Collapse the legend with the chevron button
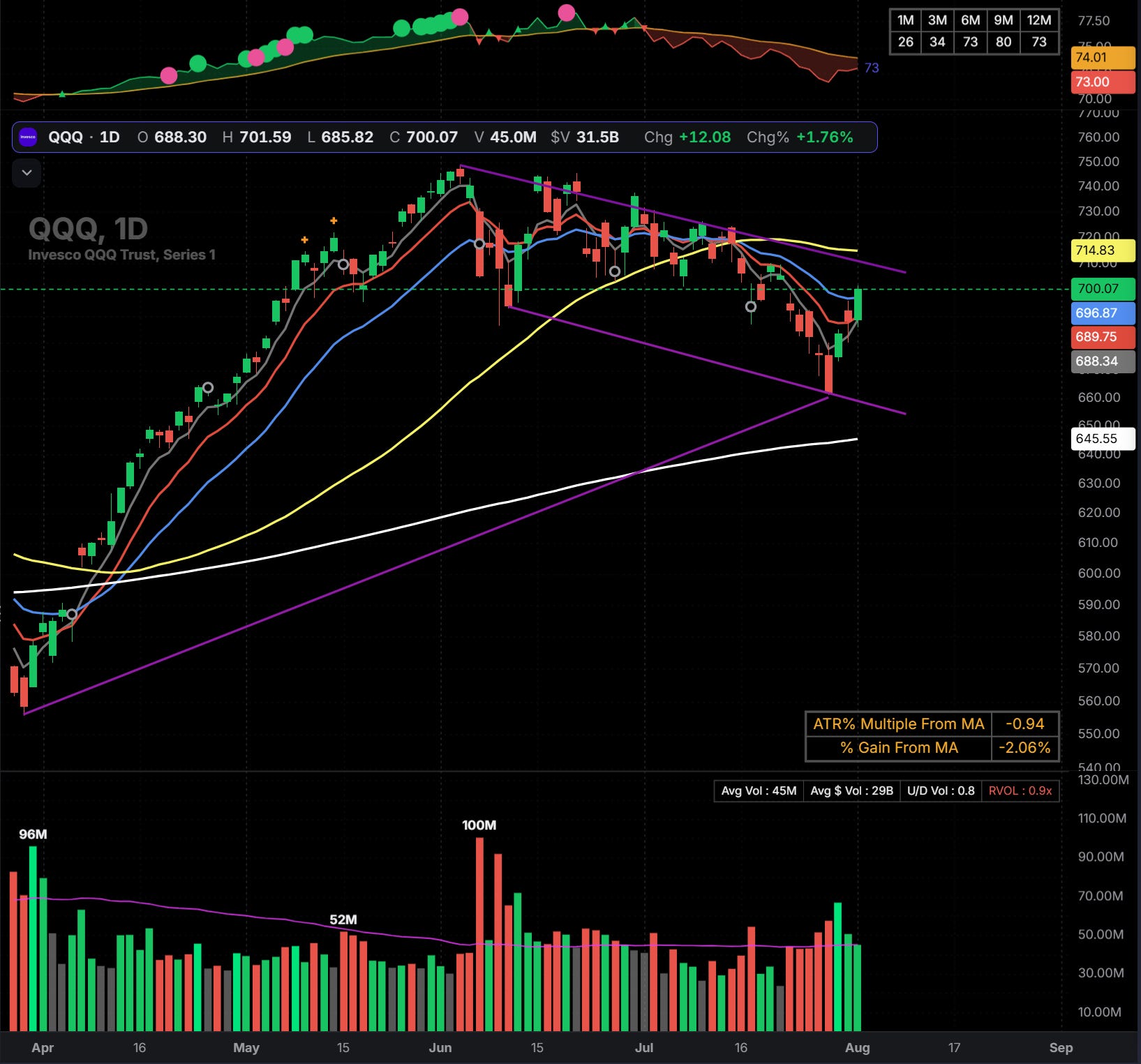Viewport: 1141px width, 1064px height. point(27,173)
